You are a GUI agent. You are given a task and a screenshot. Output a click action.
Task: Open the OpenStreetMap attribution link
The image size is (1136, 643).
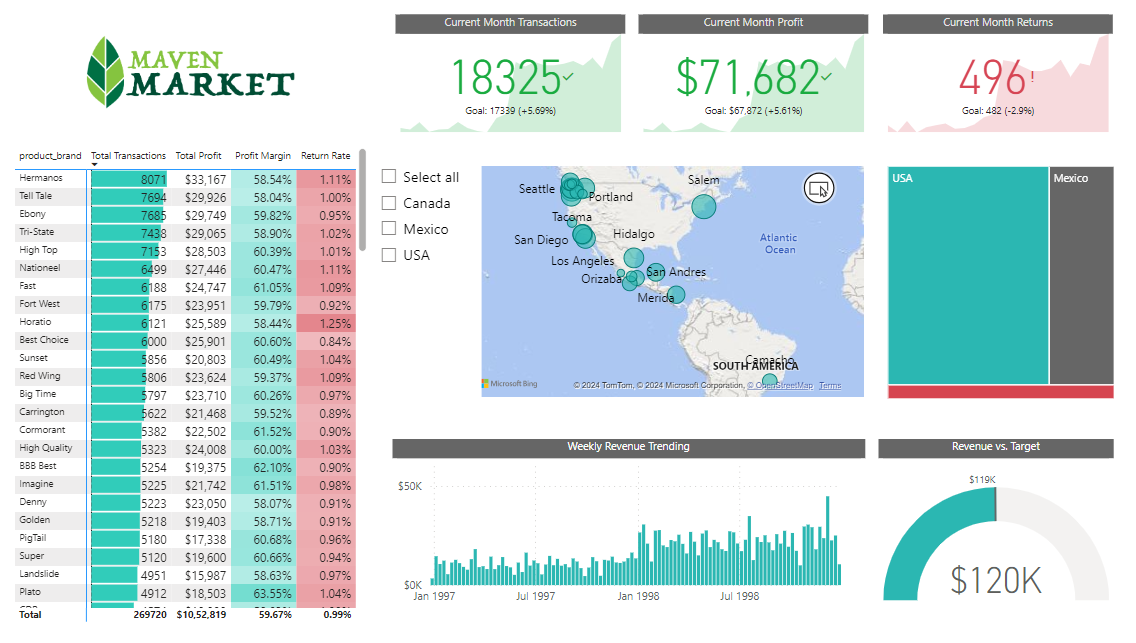click(783, 386)
